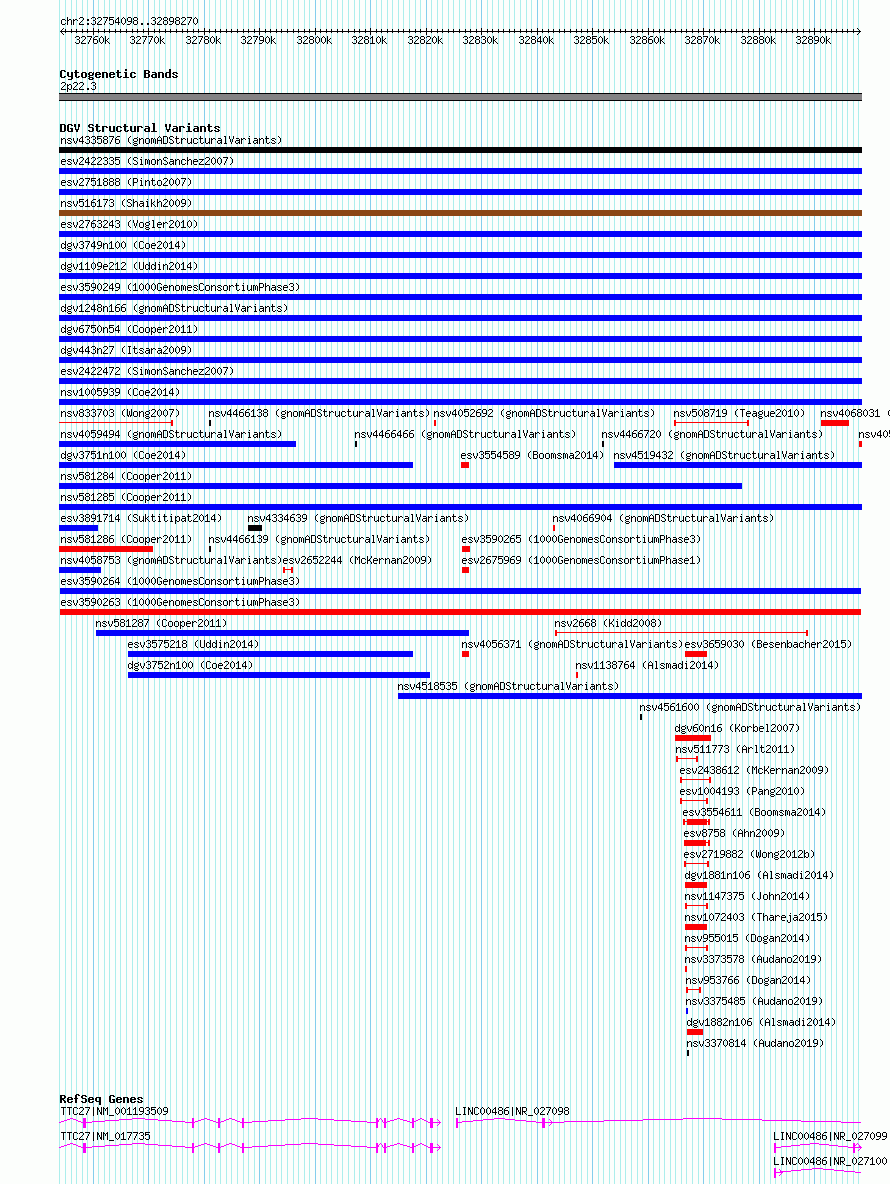Click nsv4052692 gnomADStructuralVariants label
The image size is (890, 1184).
544,414
